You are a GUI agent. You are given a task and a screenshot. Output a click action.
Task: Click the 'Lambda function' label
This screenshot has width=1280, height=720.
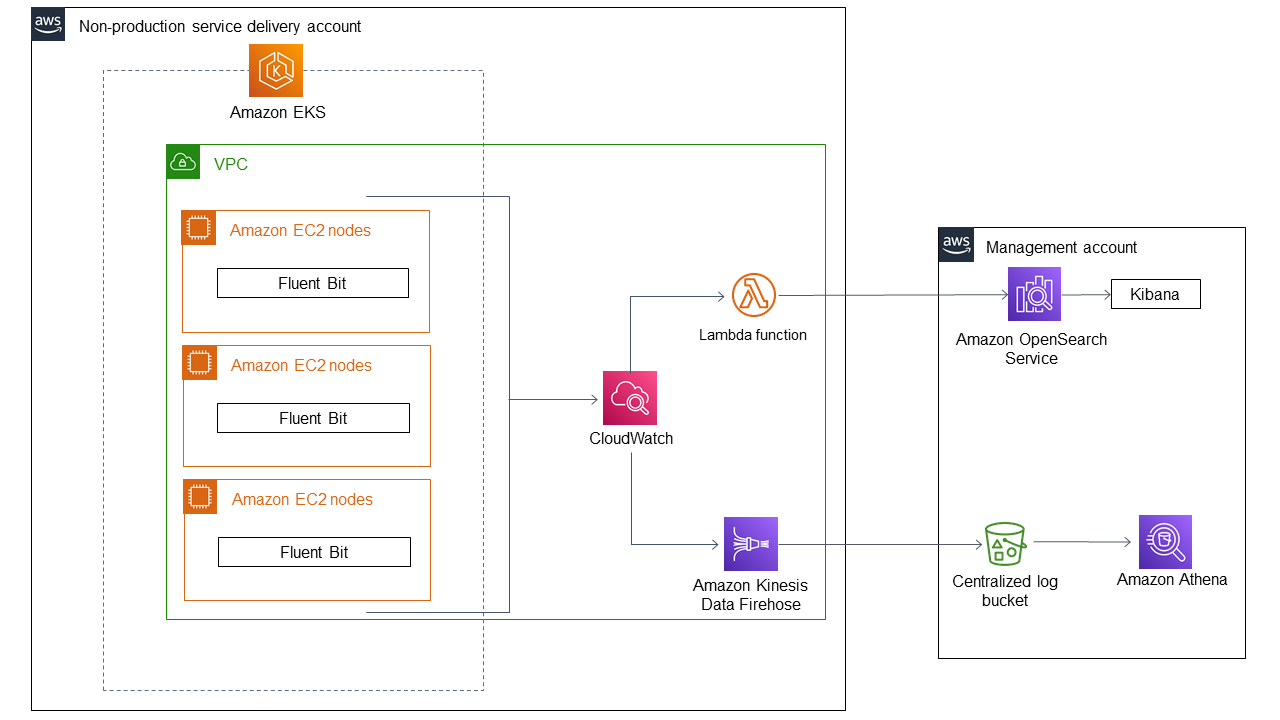pos(753,335)
